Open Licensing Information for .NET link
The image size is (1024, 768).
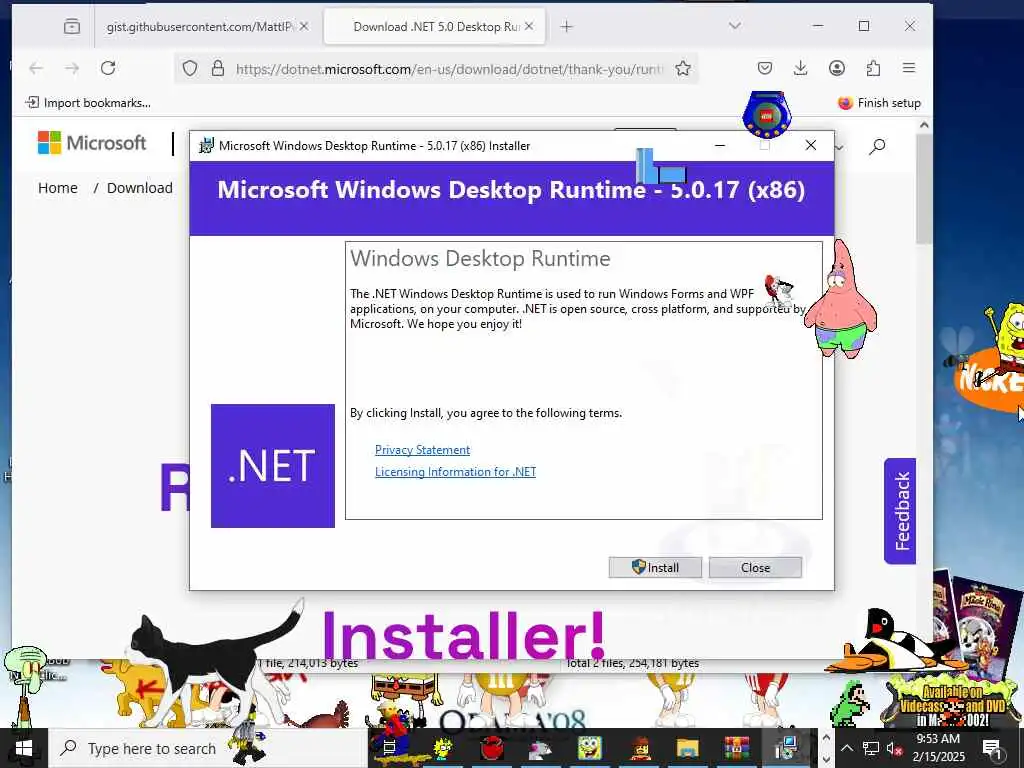click(x=455, y=472)
